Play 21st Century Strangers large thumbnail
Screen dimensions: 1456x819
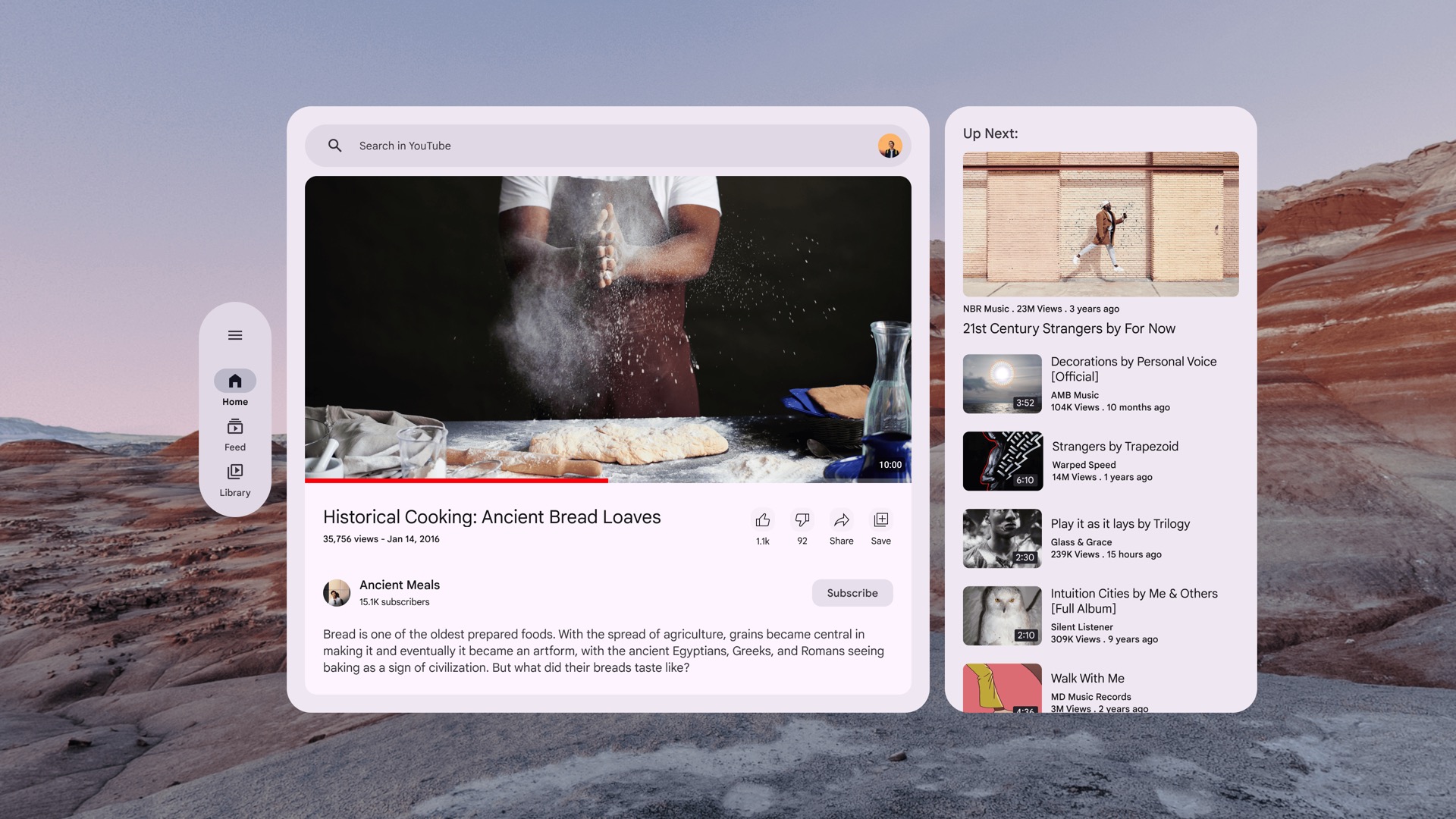coord(1100,224)
